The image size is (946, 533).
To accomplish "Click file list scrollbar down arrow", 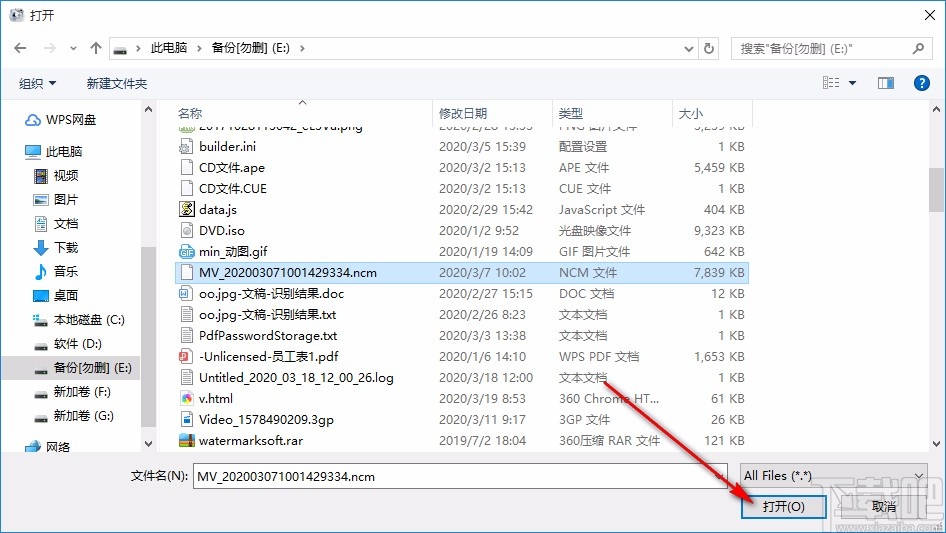I will tap(936, 444).
